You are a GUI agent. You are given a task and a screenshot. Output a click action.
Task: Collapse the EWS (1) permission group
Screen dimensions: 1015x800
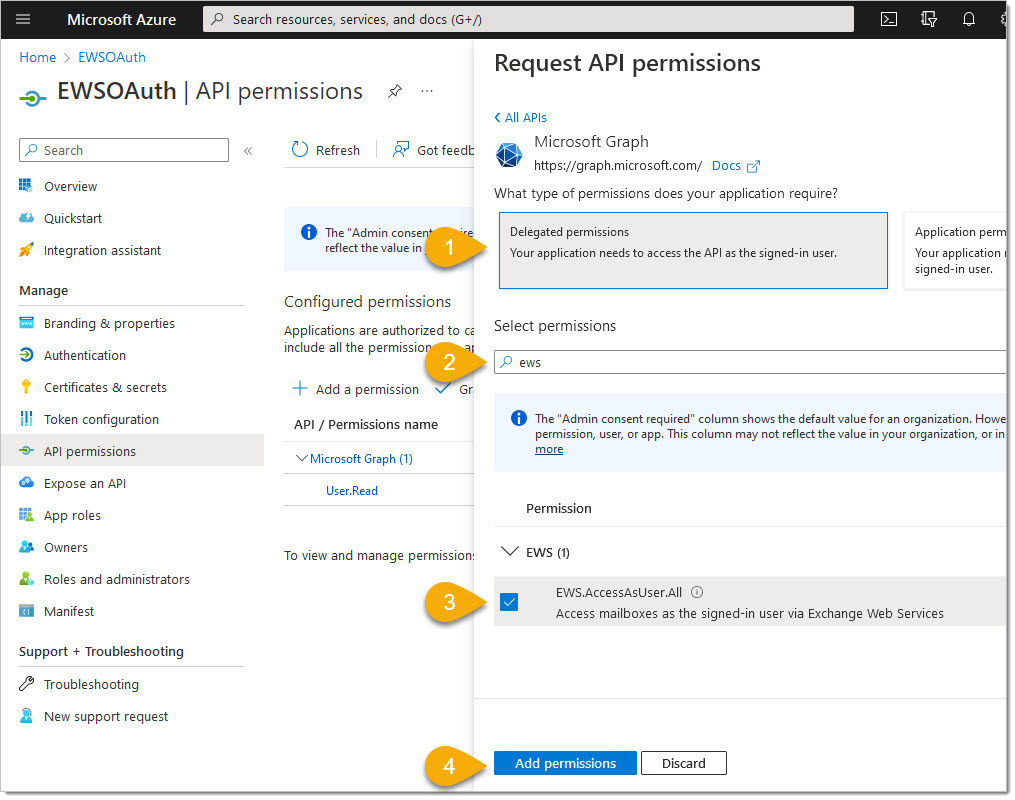tap(511, 553)
